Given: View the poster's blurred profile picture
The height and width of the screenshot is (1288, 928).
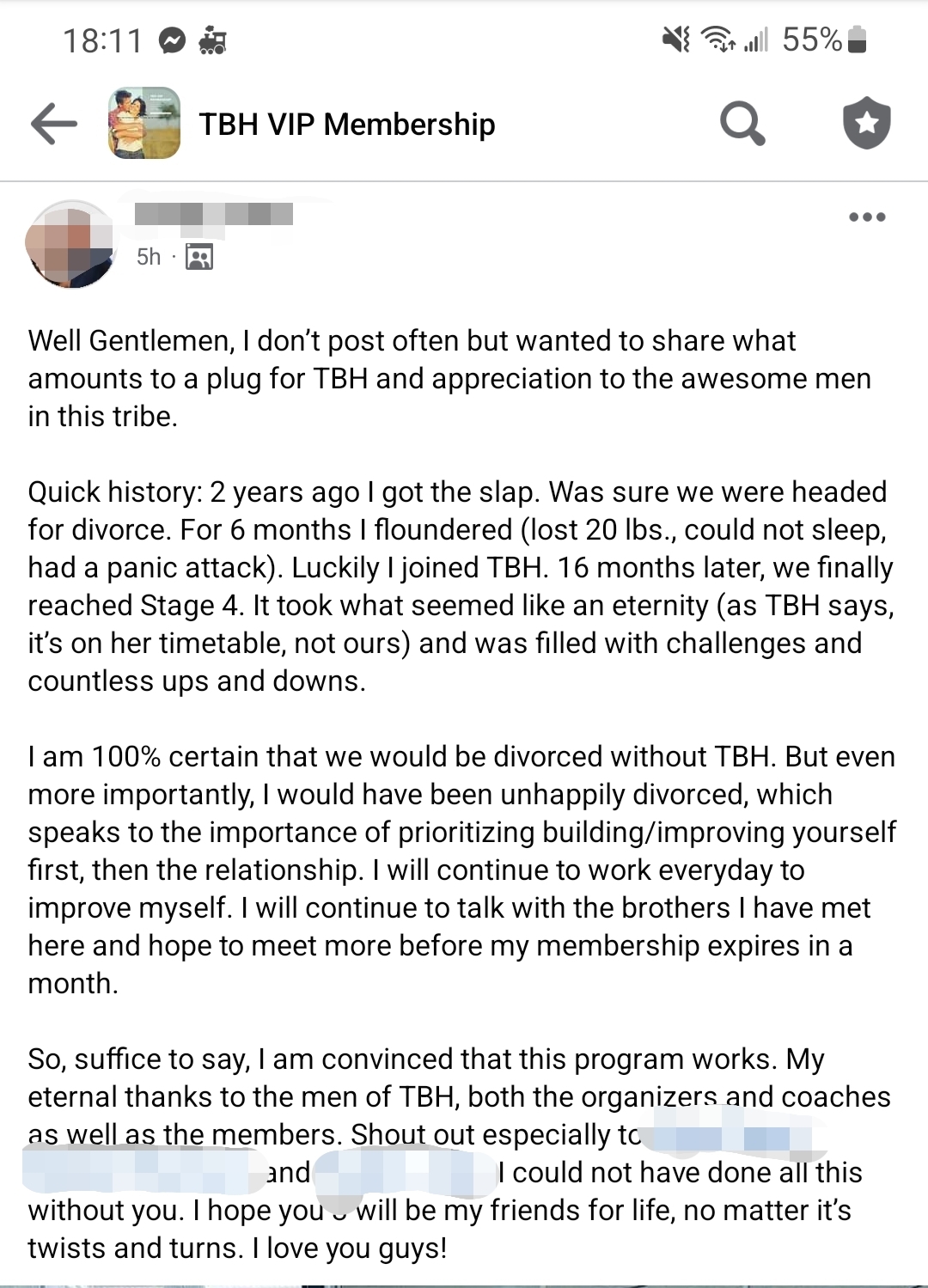Looking at the screenshot, I should click(x=71, y=244).
